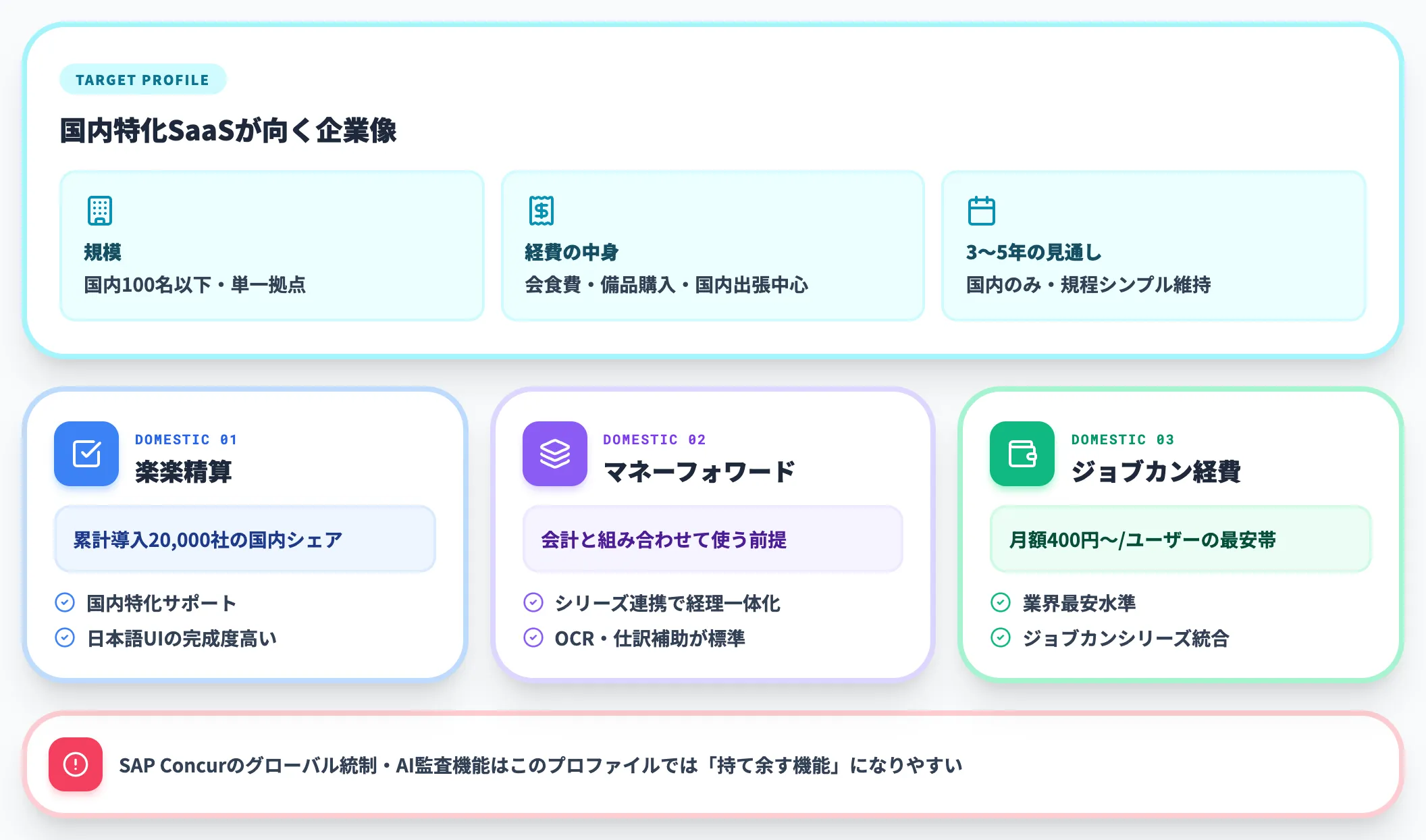Click the TARGET PROFILE badge

(x=143, y=80)
